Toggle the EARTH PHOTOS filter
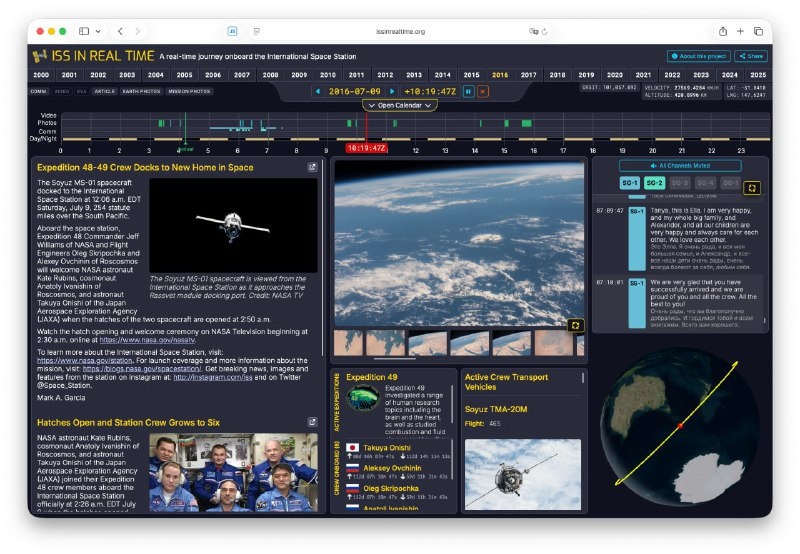Screen dimensions: 800x554 (x=141, y=91)
